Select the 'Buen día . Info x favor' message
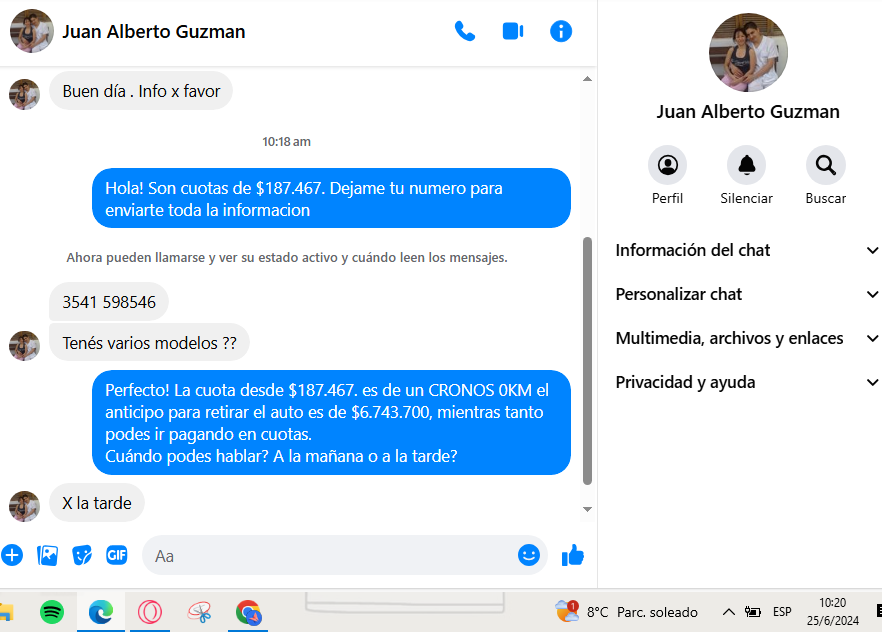Image resolution: width=882 pixels, height=632 pixels. point(141,91)
